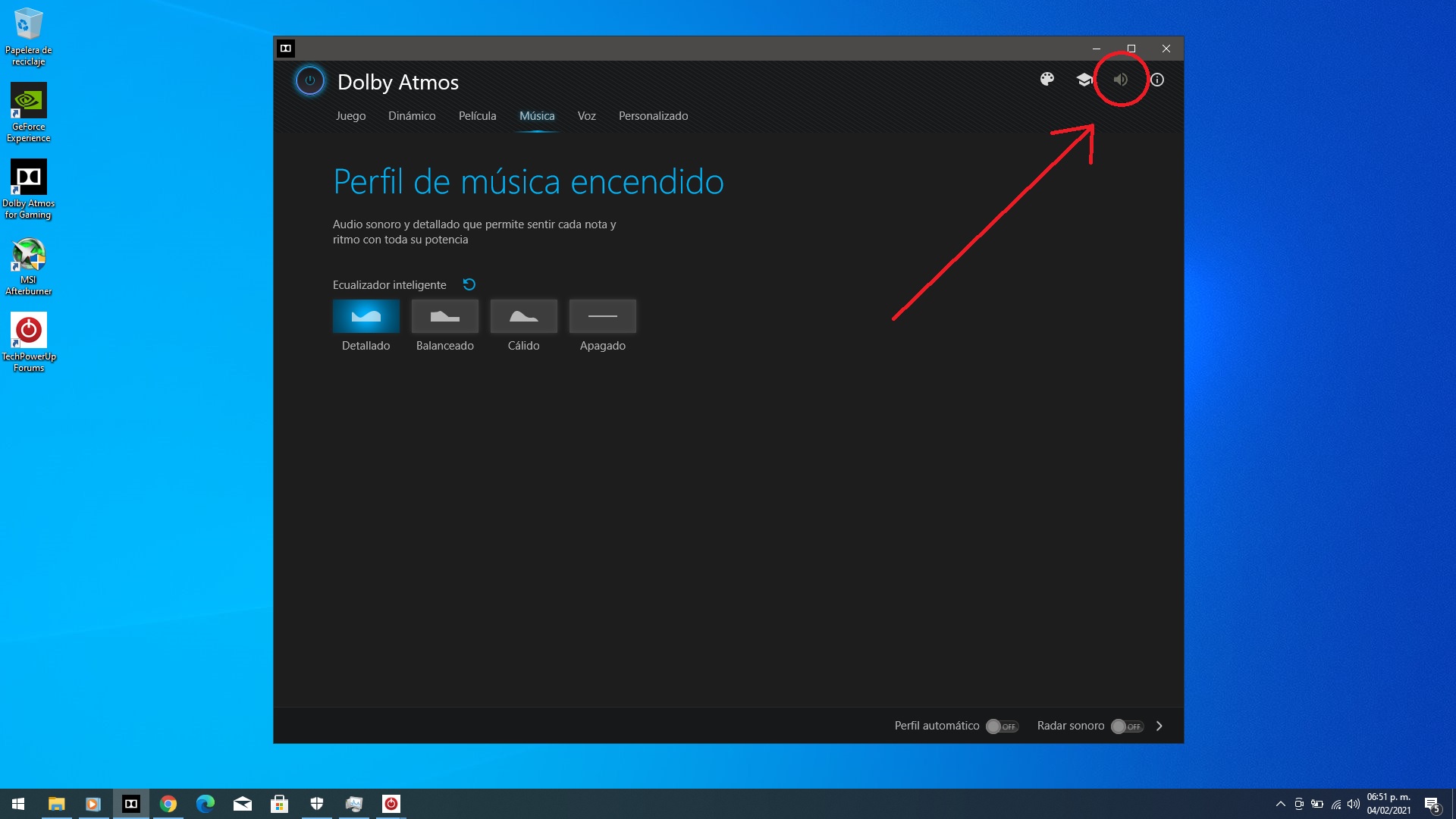Viewport: 1456px width, 819px height.
Task: Click the 'Perfil de música encendido' heading
Action: (x=529, y=182)
